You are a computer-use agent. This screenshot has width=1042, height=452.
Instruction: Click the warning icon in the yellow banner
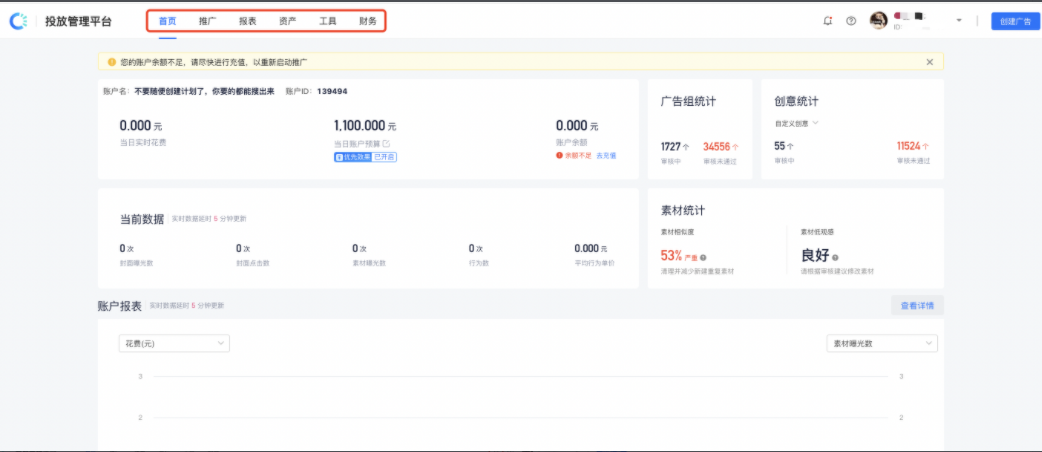[112, 62]
